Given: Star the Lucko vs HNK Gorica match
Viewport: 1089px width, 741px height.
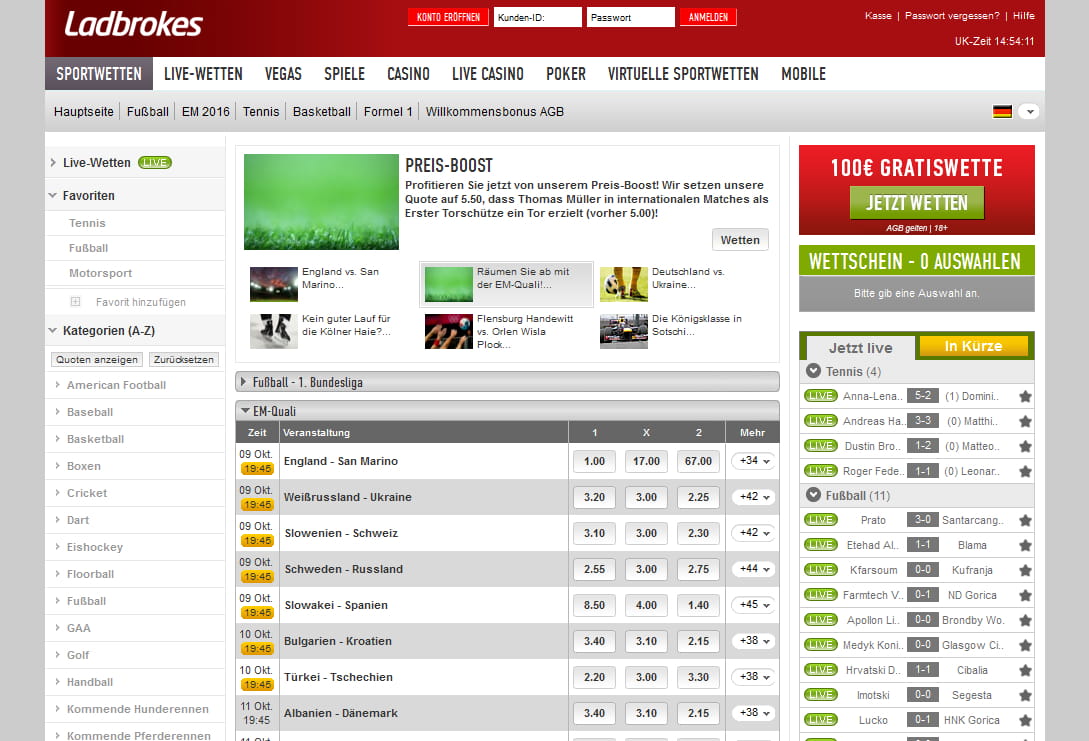Looking at the screenshot, I should (x=1025, y=720).
